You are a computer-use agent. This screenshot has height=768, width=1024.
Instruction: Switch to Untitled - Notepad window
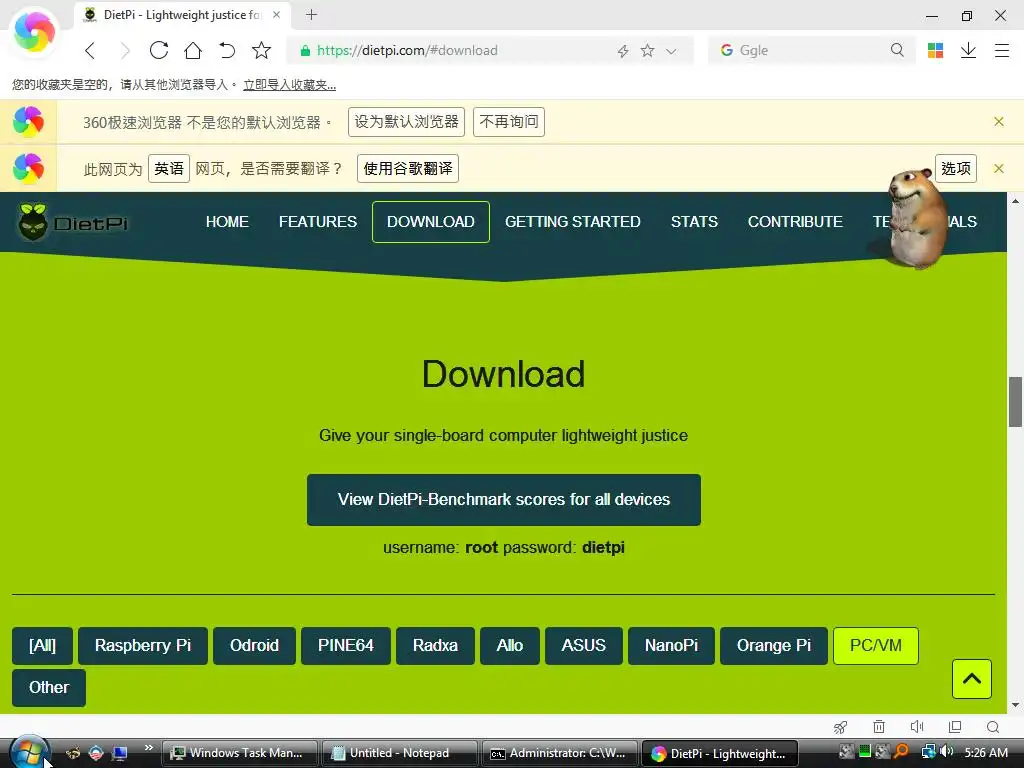[400, 753]
